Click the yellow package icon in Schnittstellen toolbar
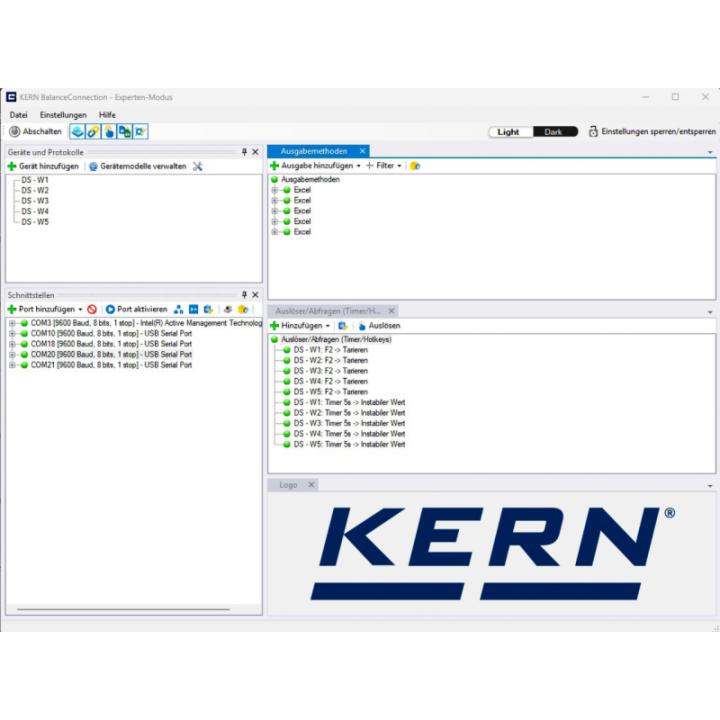720x720 pixels. tap(243, 309)
